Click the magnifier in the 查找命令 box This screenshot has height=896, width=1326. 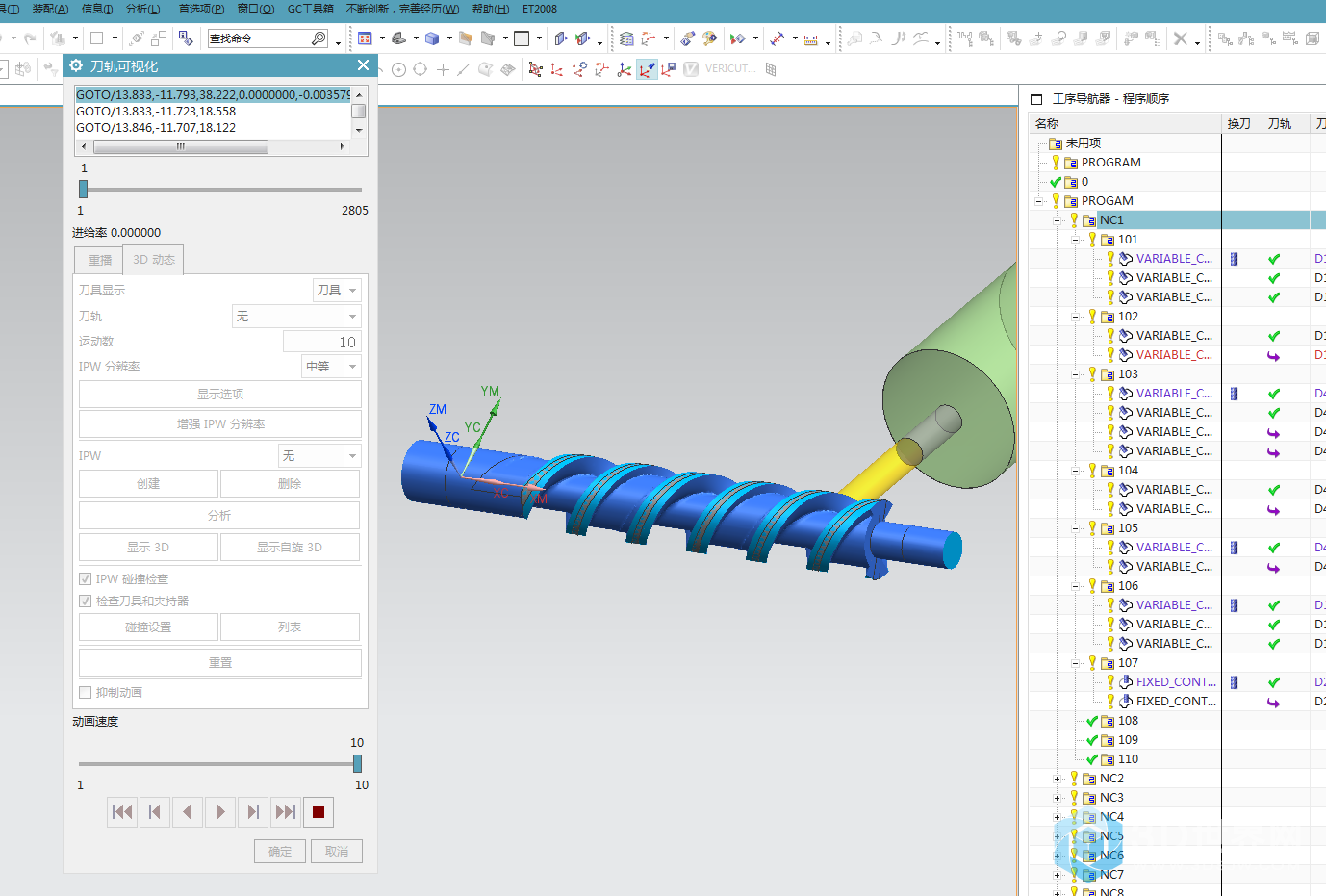tap(319, 38)
